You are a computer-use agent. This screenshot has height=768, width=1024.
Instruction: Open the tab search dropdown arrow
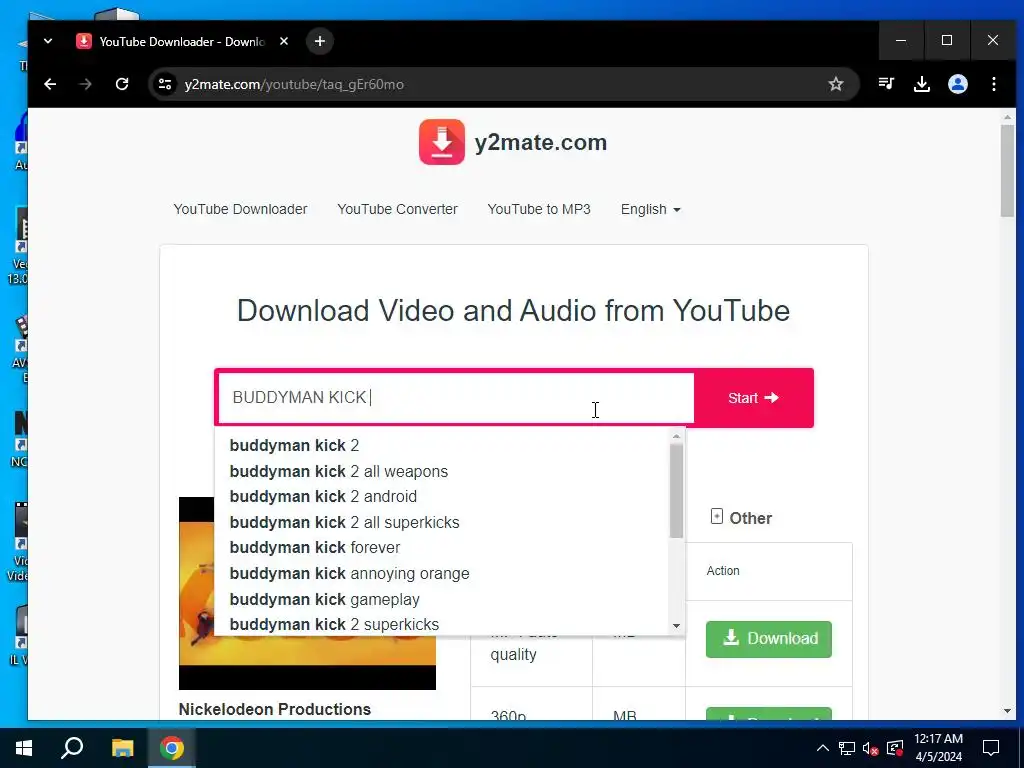(48, 41)
